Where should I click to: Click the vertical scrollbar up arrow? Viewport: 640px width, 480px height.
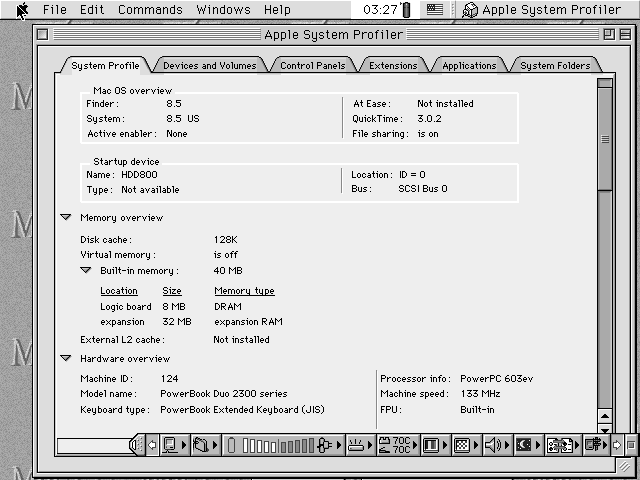pyautogui.click(x=605, y=416)
